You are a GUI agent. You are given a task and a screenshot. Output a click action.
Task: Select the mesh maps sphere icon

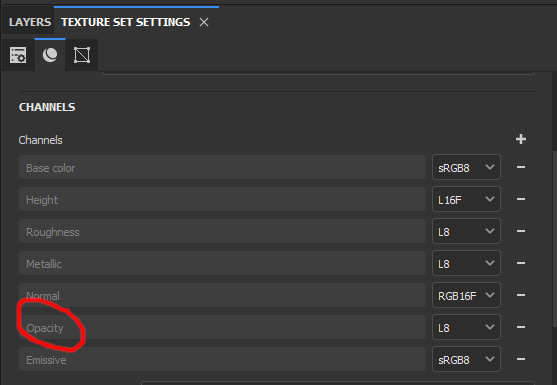(50, 55)
